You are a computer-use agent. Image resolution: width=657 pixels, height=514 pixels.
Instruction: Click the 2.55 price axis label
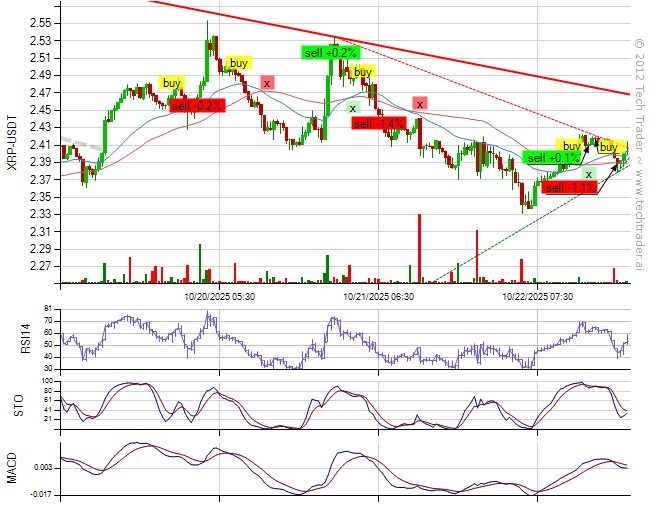(42, 23)
